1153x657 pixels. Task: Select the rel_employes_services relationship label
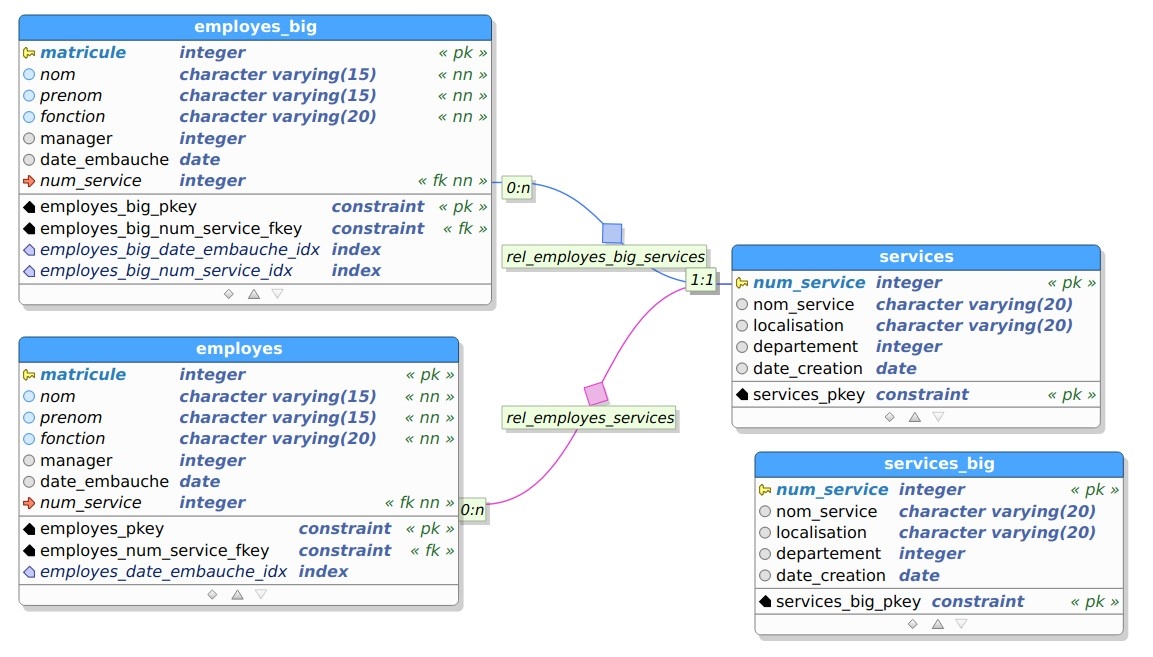pos(589,418)
